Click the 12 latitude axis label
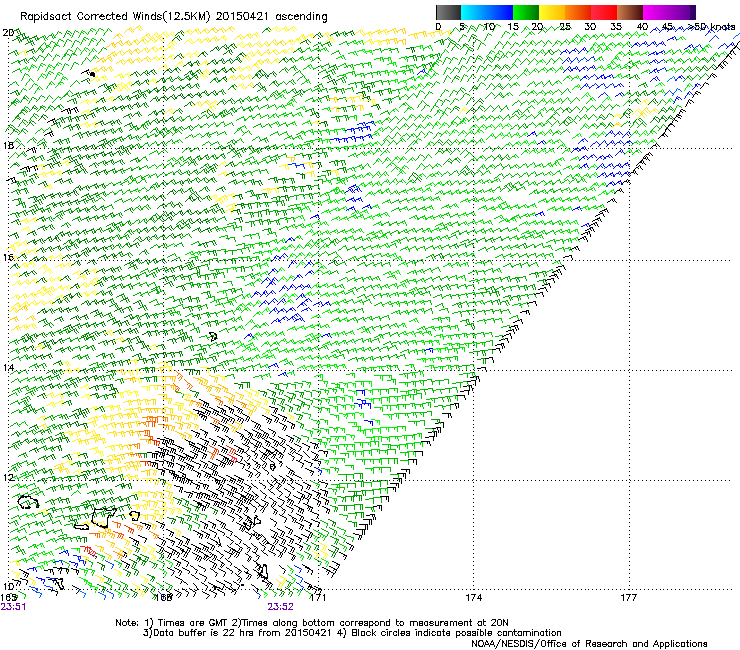Image resolution: width=740 pixels, height=650 pixels. (x=8, y=478)
